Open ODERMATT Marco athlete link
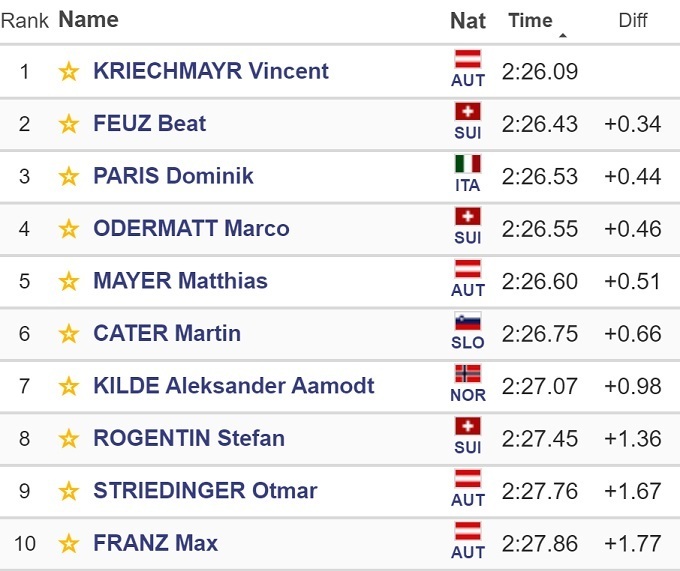This screenshot has height=571, width=680. click(191, 229)
